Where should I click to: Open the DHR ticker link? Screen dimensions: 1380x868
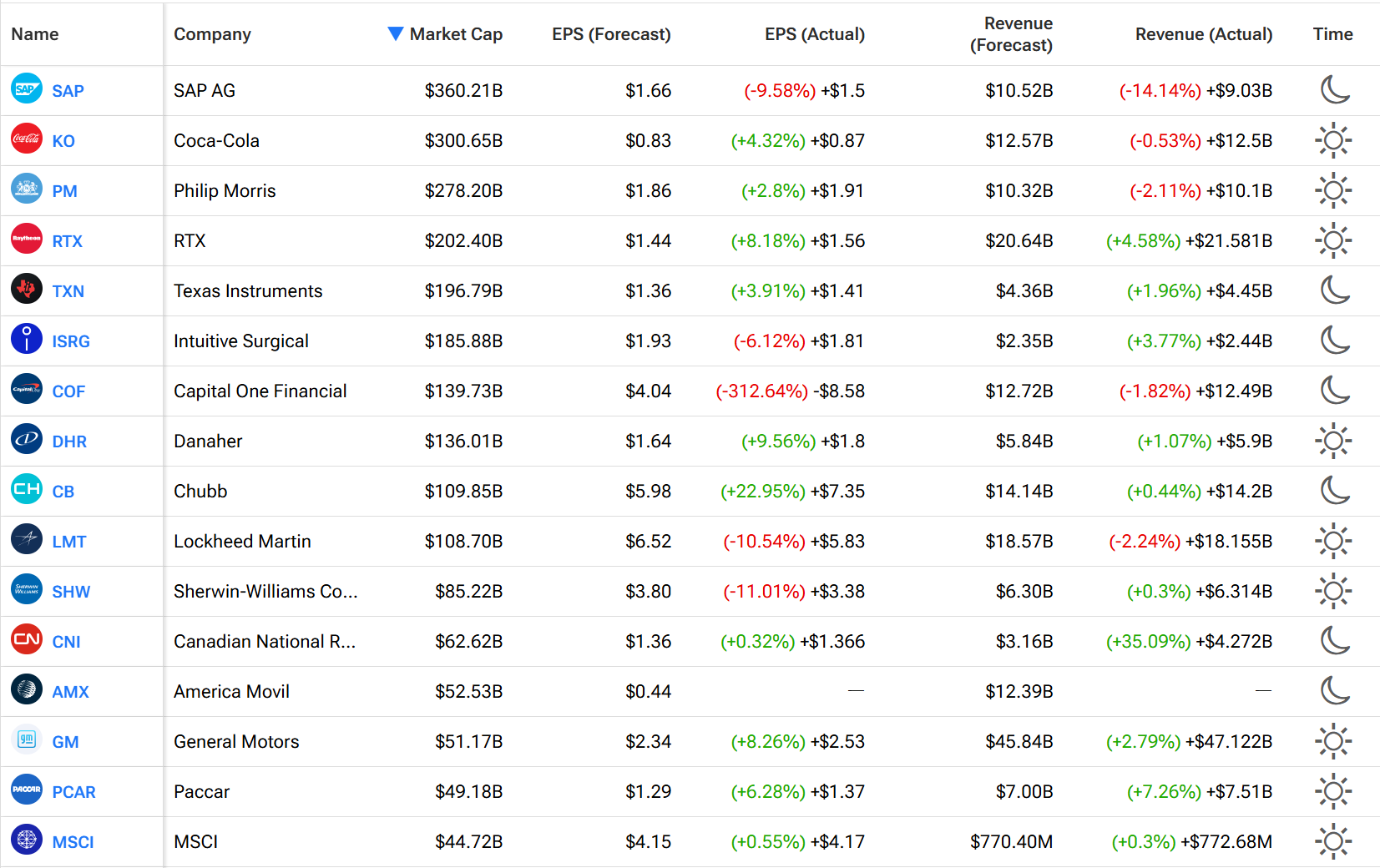coord(69,442)
